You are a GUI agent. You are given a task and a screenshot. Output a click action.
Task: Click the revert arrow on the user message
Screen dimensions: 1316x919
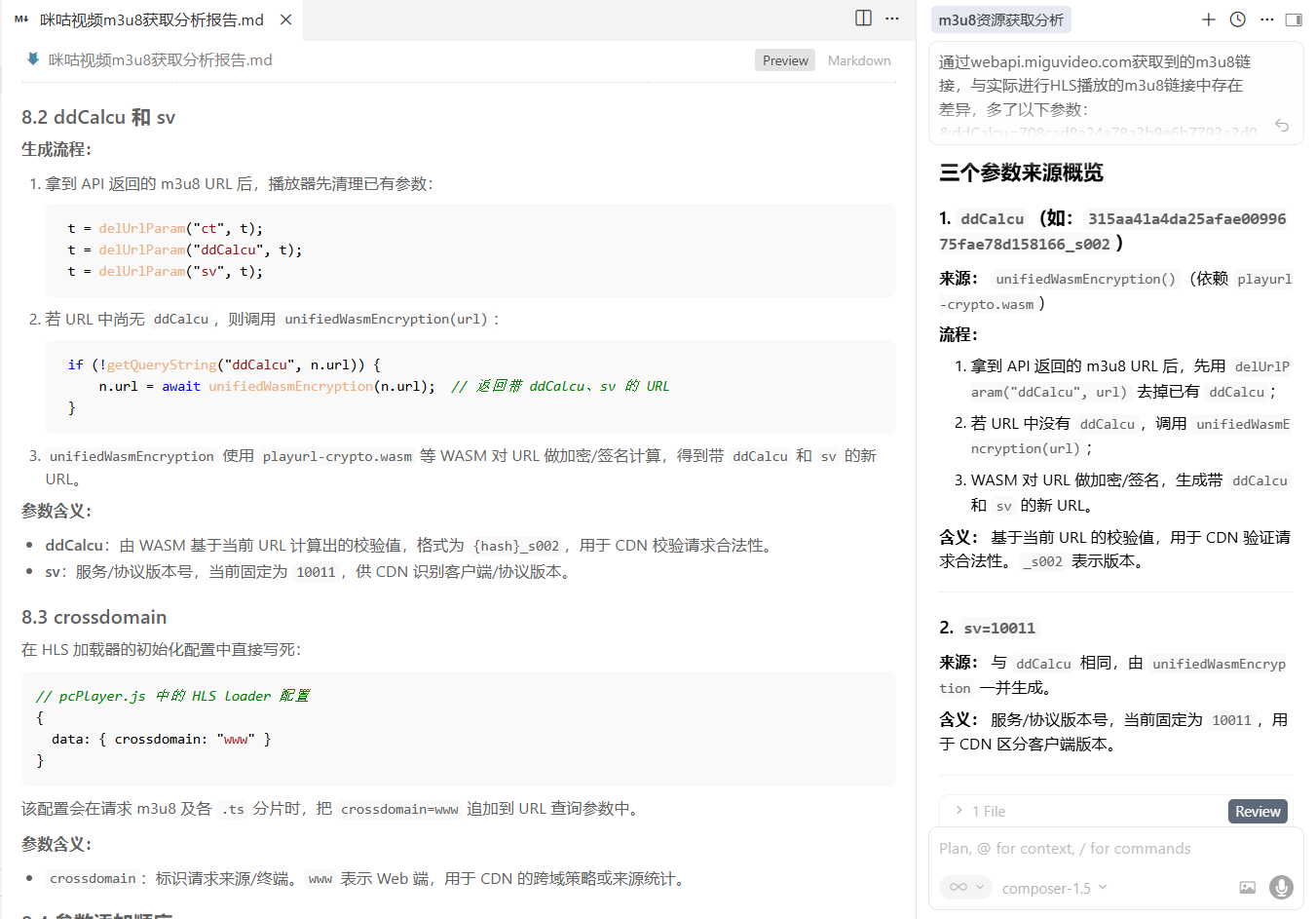pyautogui.click(x=1282, y=126)
